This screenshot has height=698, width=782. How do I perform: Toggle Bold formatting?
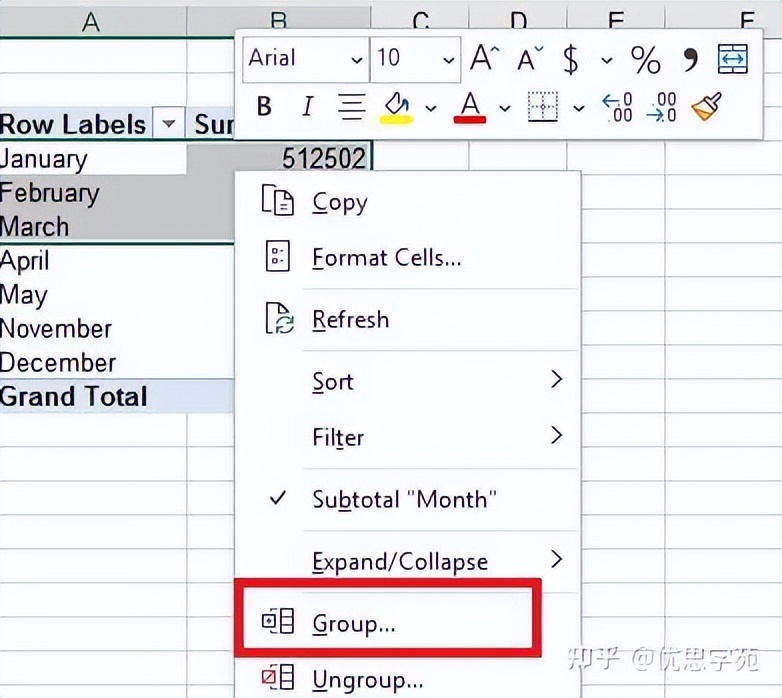tap(264, 106)
